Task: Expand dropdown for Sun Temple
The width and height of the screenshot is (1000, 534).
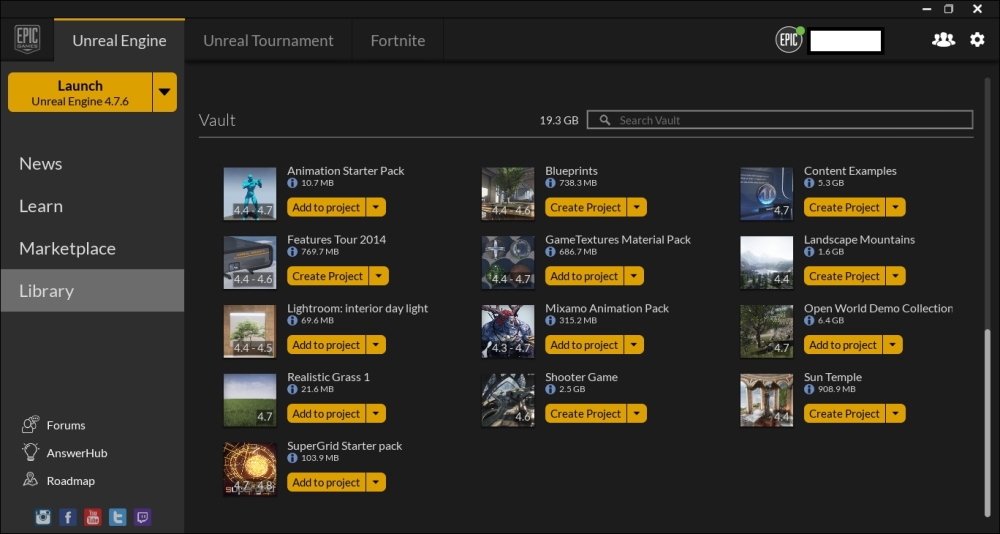Action: pos(896,413)
